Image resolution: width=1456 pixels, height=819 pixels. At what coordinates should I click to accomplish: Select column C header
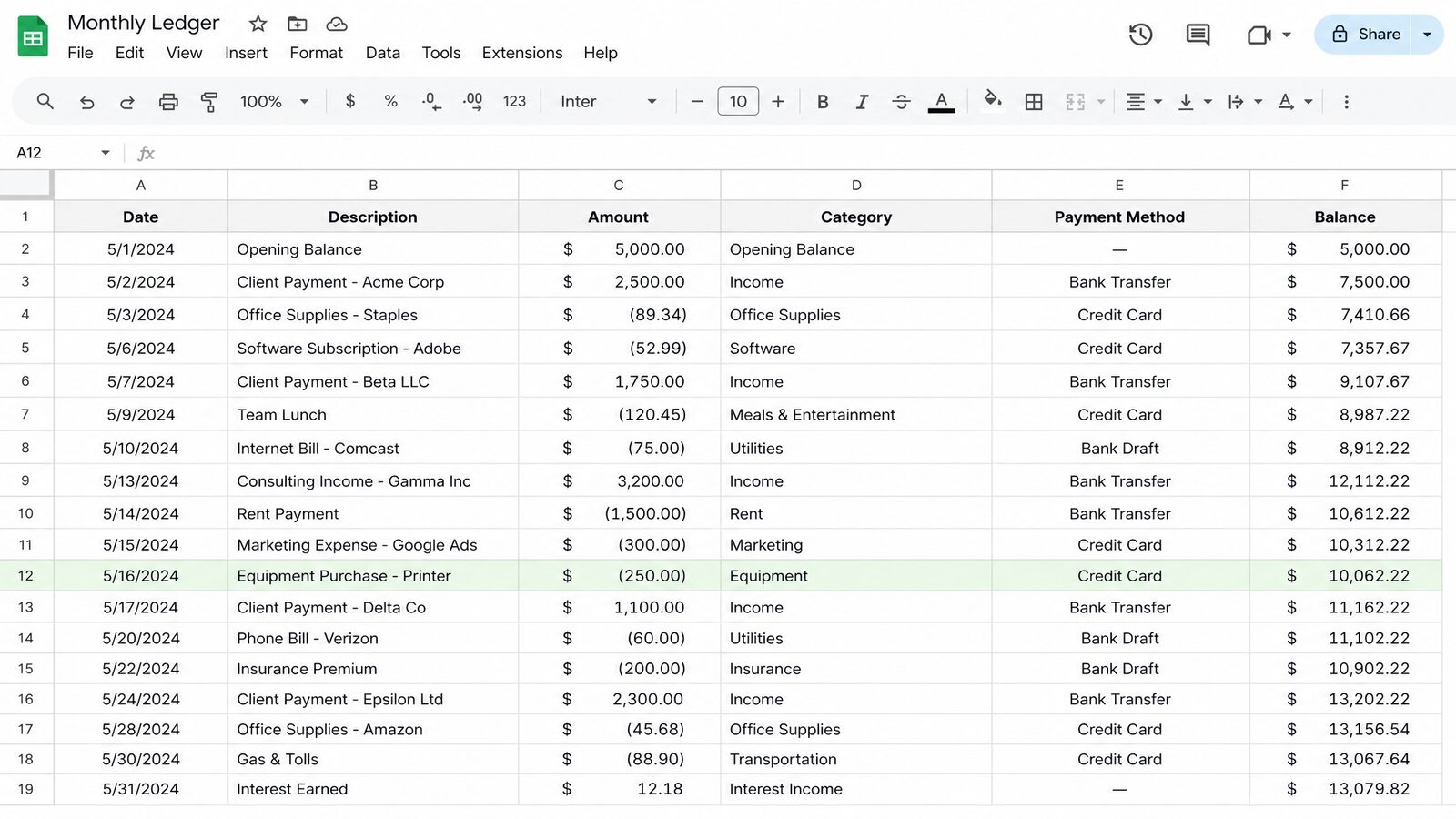619,185
